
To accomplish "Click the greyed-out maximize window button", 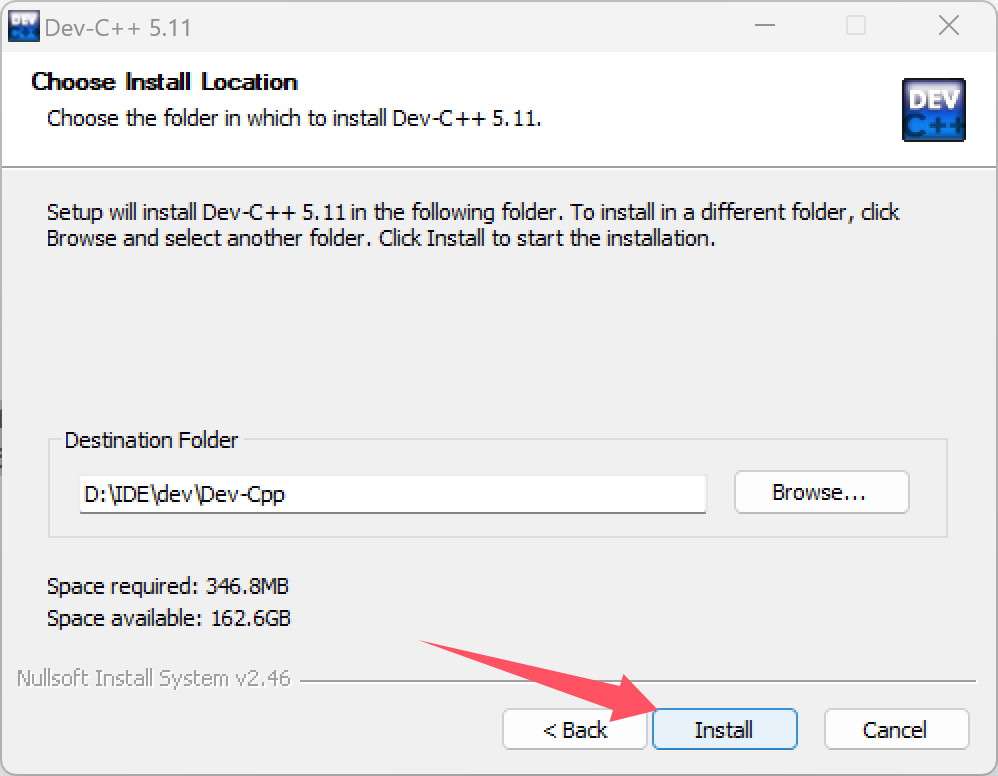I will pyautogui.click(x=855, y=25).
